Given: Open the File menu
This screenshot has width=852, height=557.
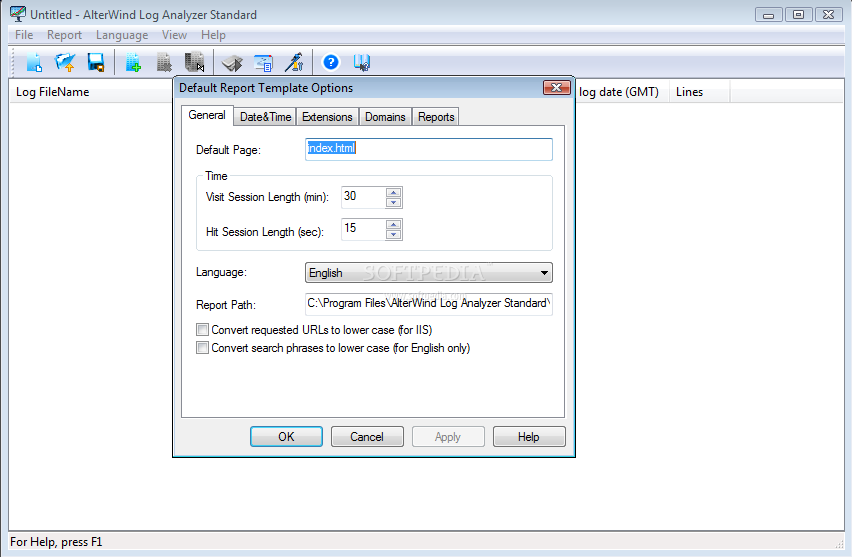Looking at the screenshot, I should pyautogui.click(x=24, y=35).
